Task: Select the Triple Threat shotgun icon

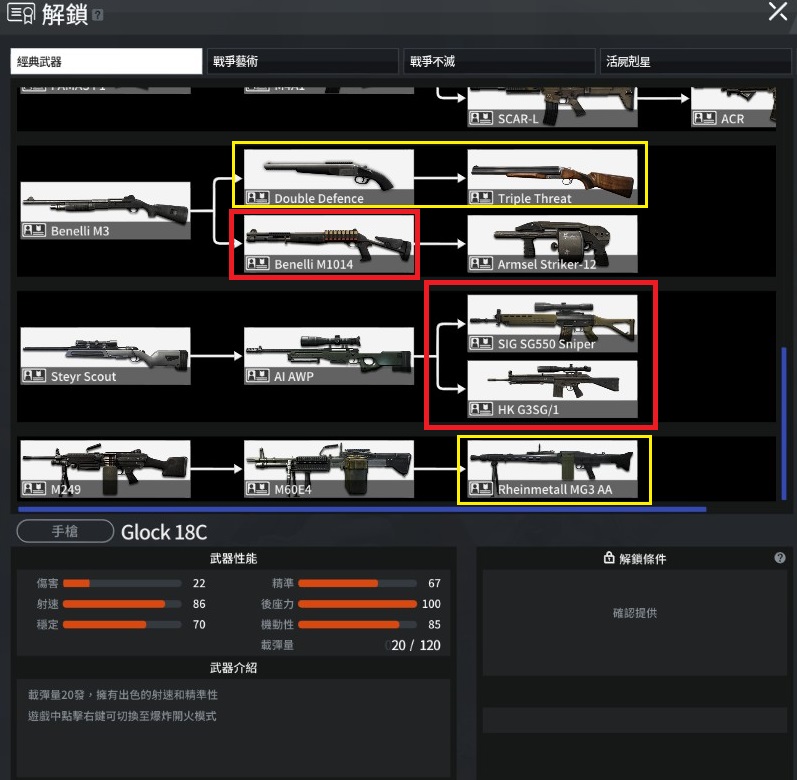Action: 552,178
